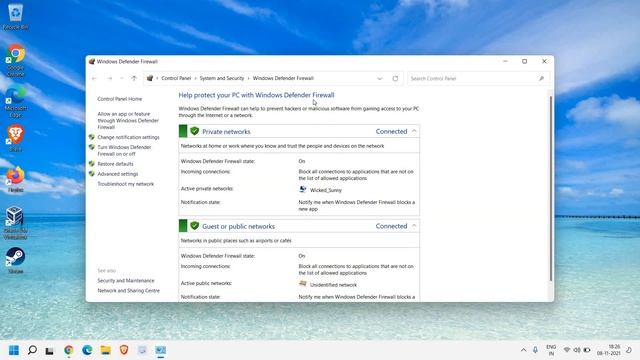Click the Unidentified network text

tap(333, 285)
